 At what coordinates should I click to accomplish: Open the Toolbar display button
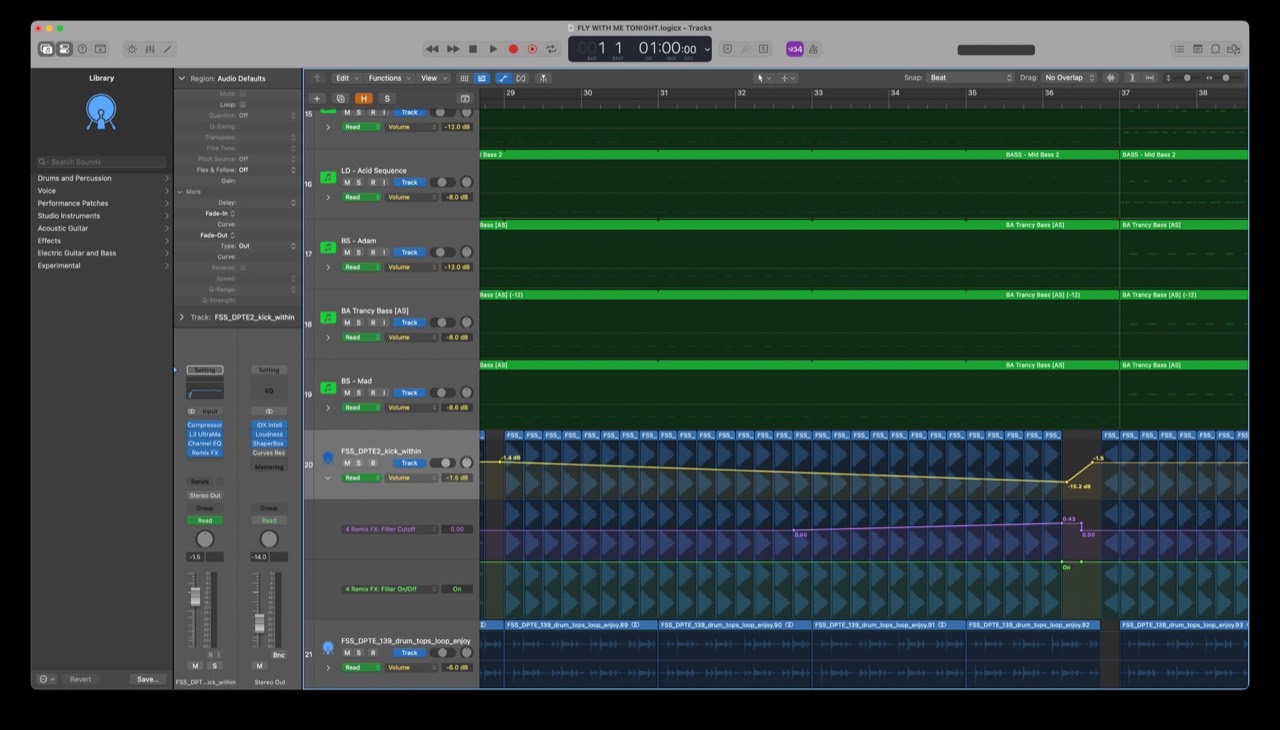click(100, 49)
